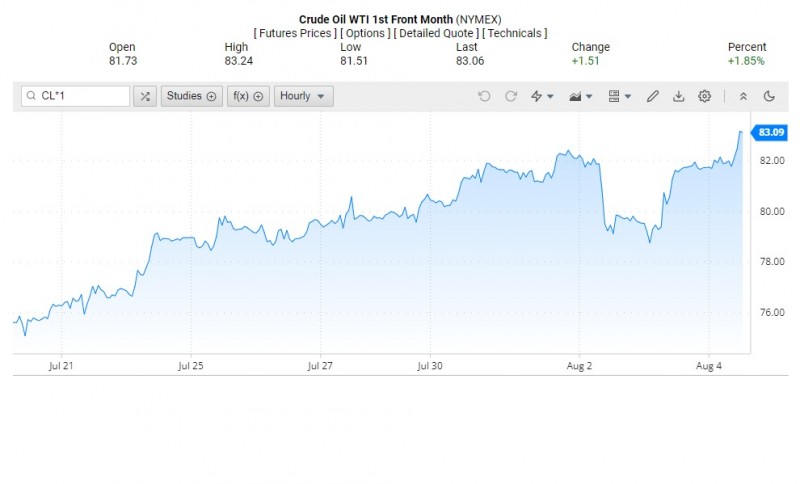The image size is (800, 484).
Task: Open the lightning bolt events dropdown
Action: (x=542, y=96)
